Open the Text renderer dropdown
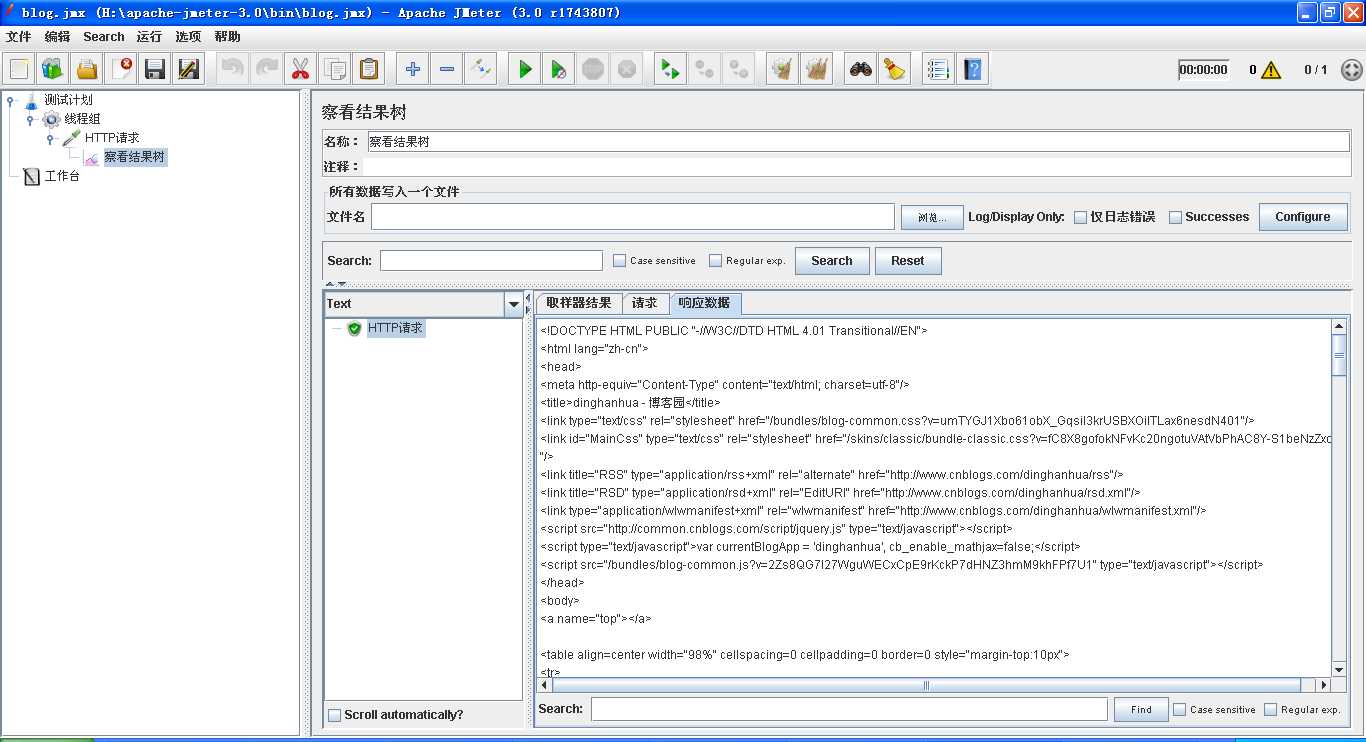 coord(514,304)
